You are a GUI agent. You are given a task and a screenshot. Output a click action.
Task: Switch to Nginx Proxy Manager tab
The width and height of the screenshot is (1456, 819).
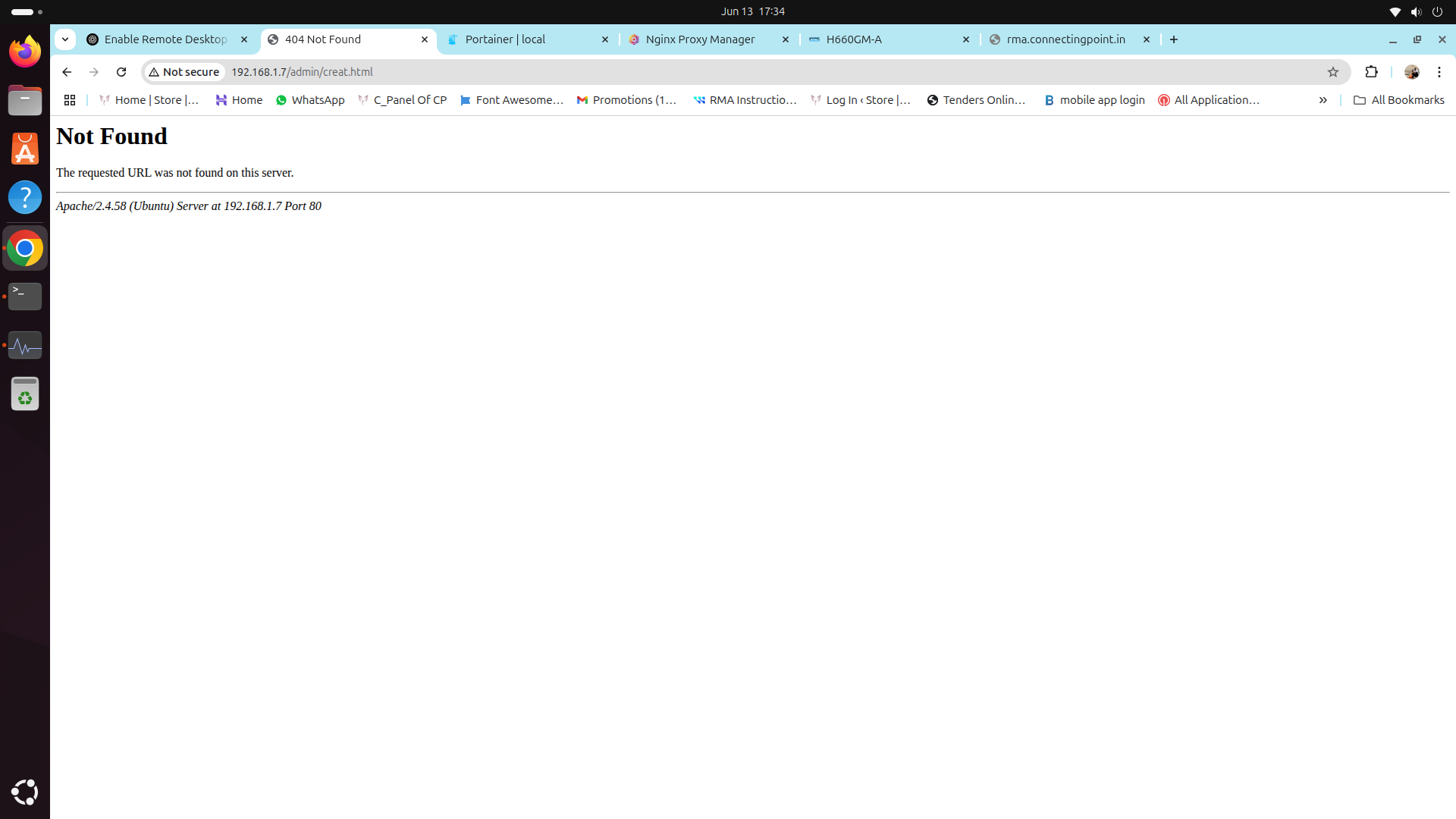coord(699,39)
